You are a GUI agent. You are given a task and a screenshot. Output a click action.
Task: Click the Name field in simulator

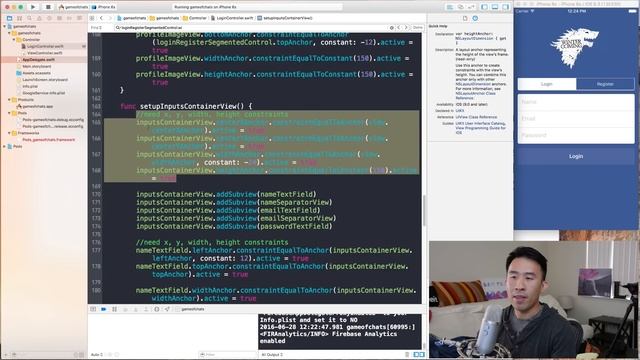point(576,102)
